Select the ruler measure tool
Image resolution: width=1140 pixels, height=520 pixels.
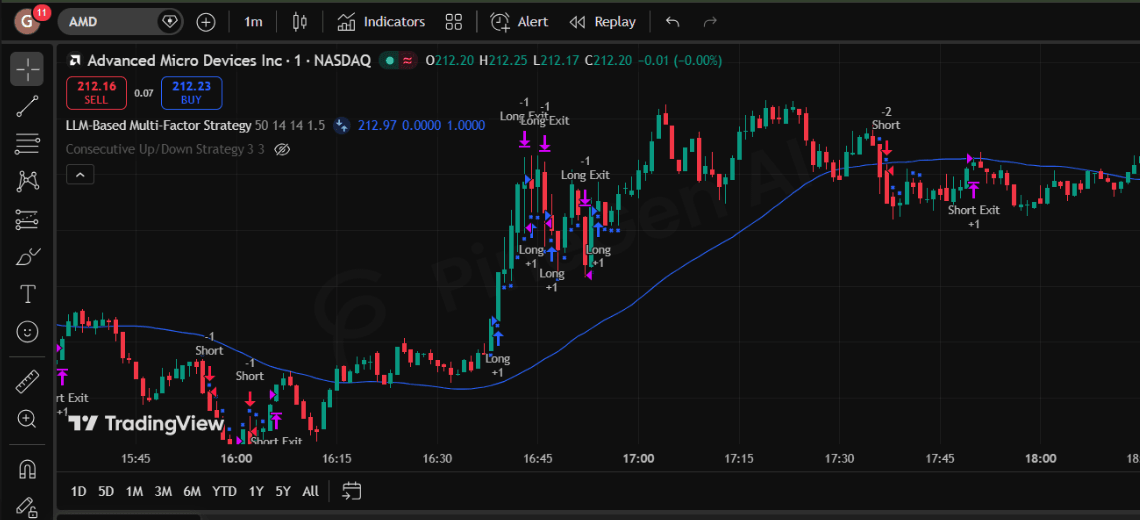pos(27,380)
